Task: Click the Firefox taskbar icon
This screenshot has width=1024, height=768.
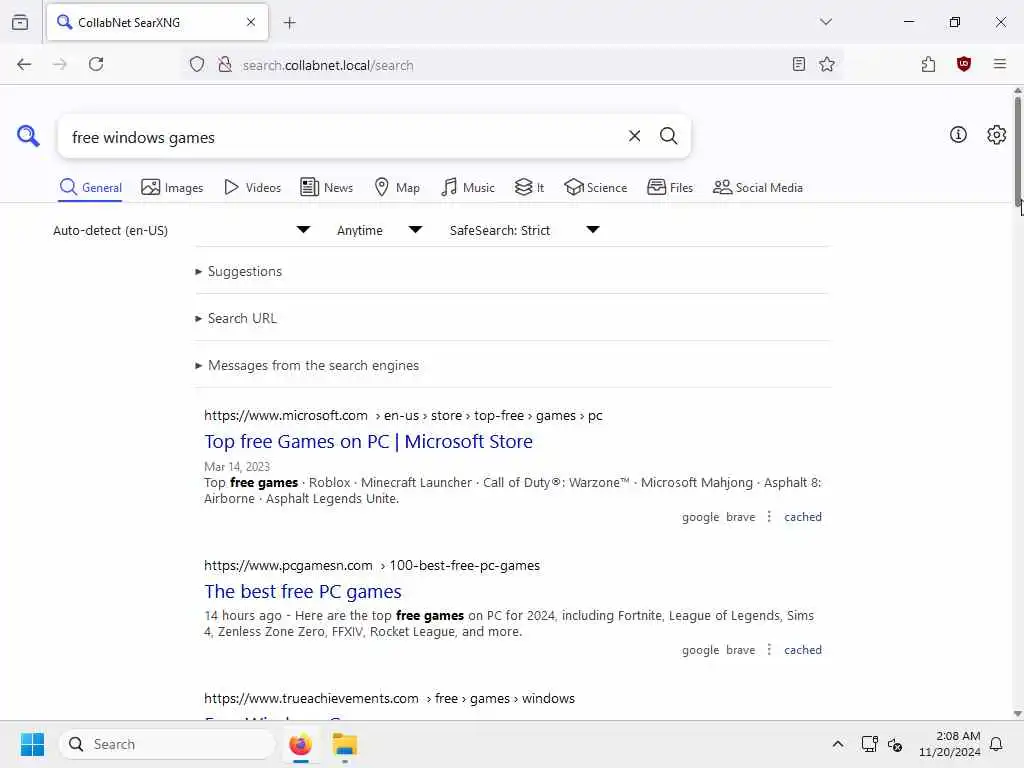Action: pos(300,744)
